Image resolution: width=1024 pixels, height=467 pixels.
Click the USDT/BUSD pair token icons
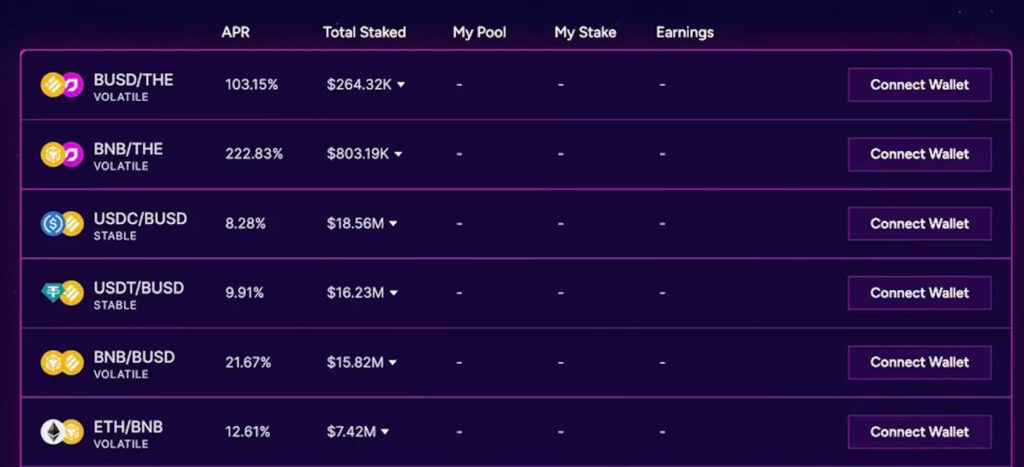pos(62,293)
